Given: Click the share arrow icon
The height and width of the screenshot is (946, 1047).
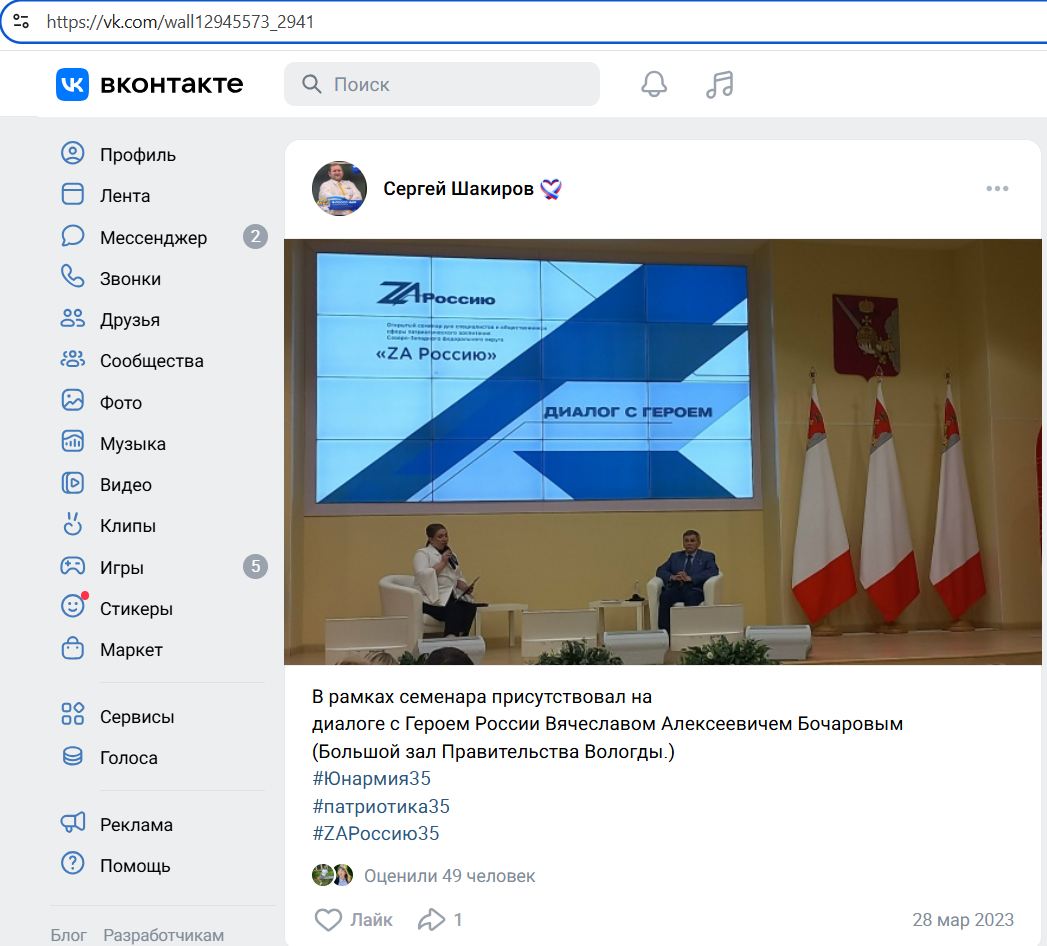Looking at the screenshot, I should (x=431, y=920).
